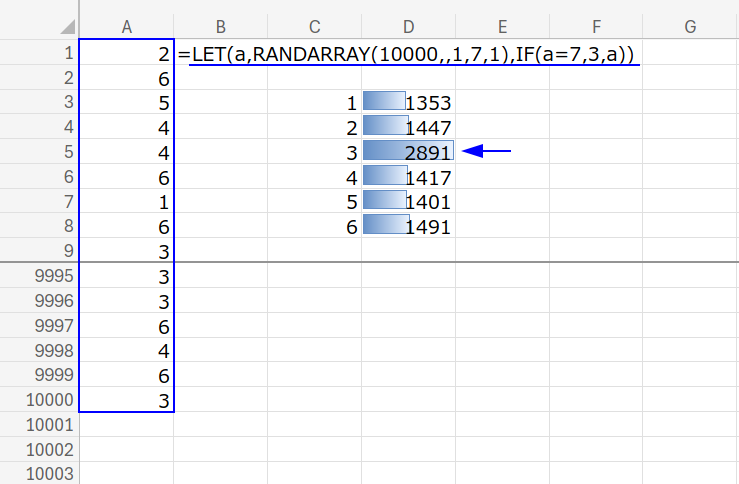Click cell A10000, last value in spill range

126,400
